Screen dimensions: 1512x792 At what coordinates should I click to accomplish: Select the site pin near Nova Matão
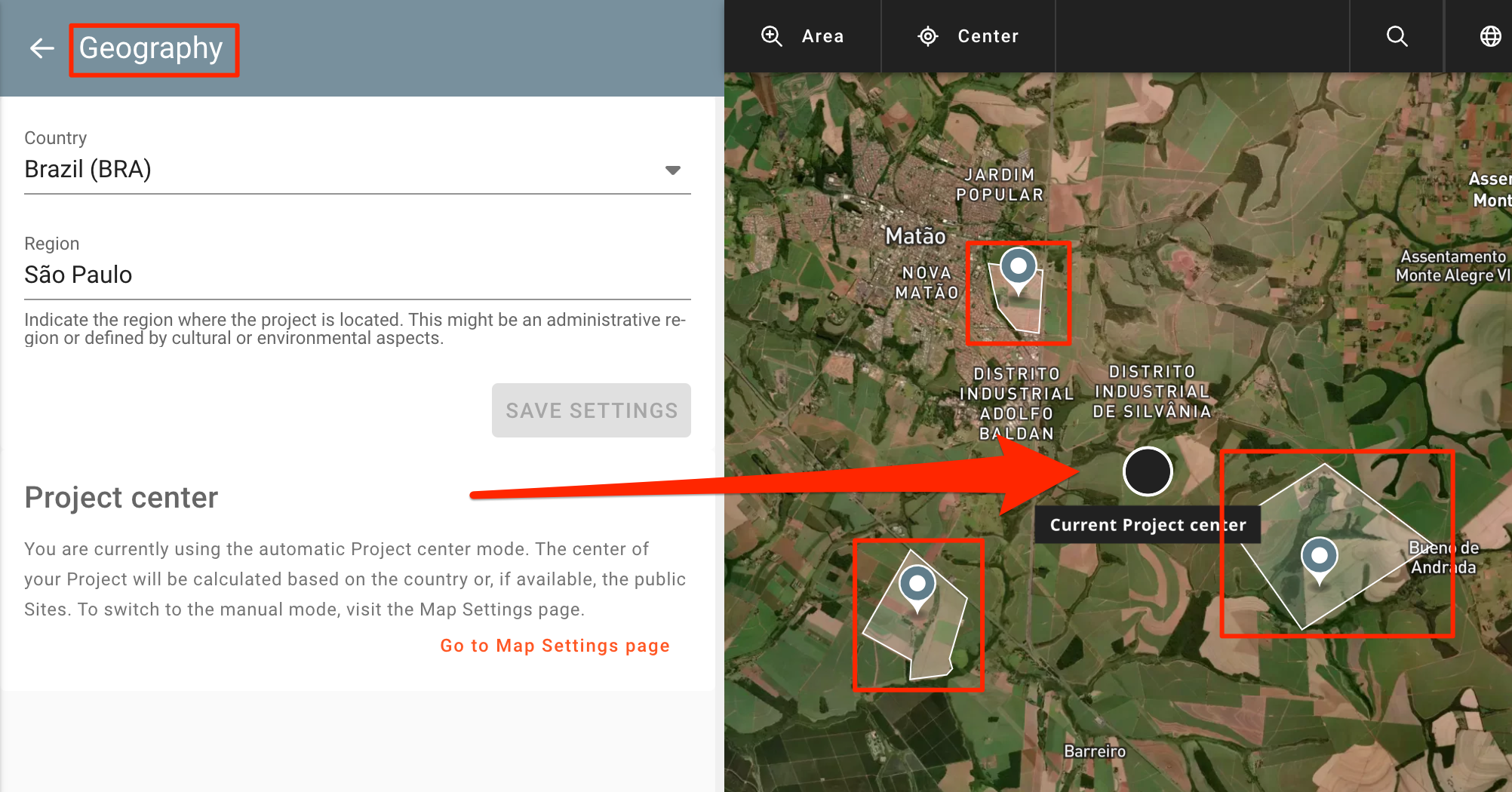pos(1018,267)
